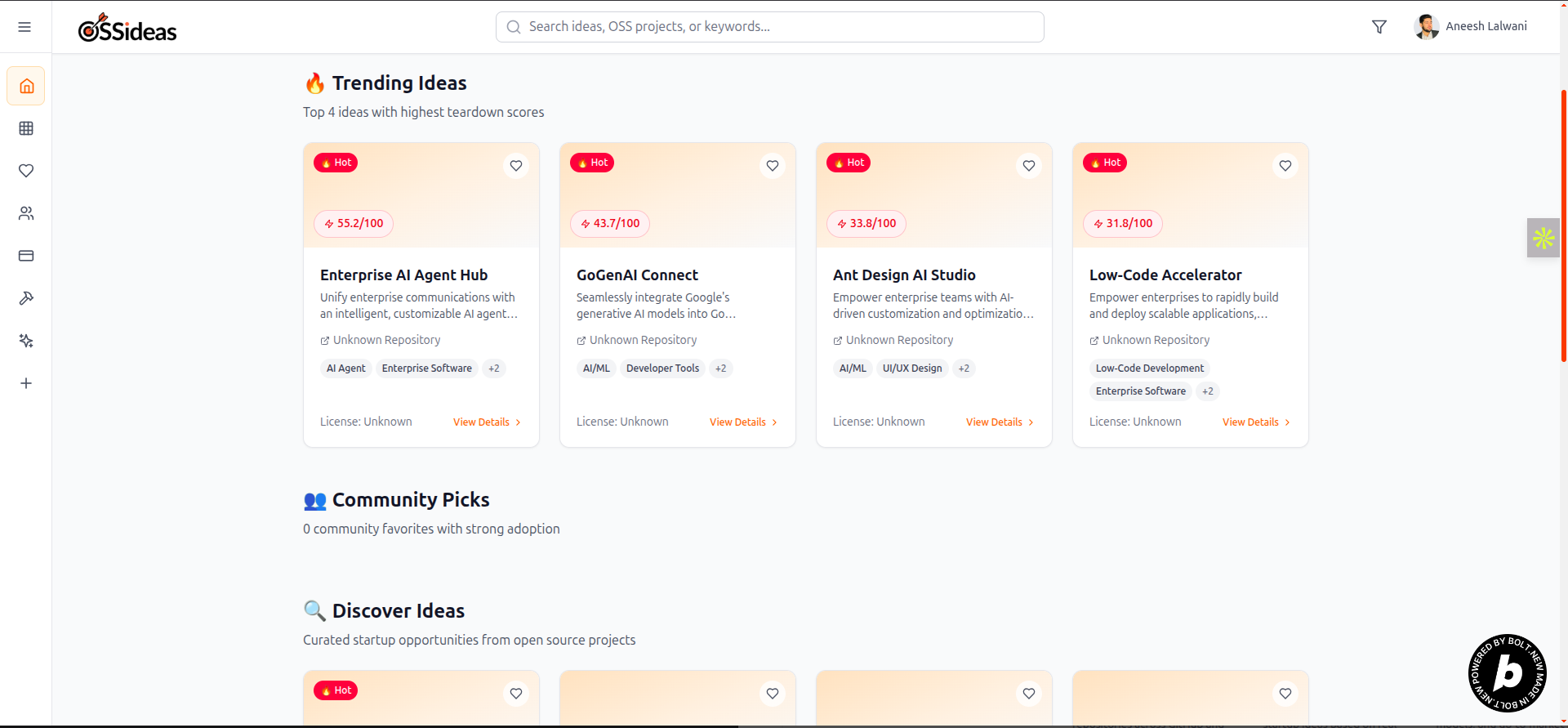Click the page vertical scrollbar

coord(1563,225)
